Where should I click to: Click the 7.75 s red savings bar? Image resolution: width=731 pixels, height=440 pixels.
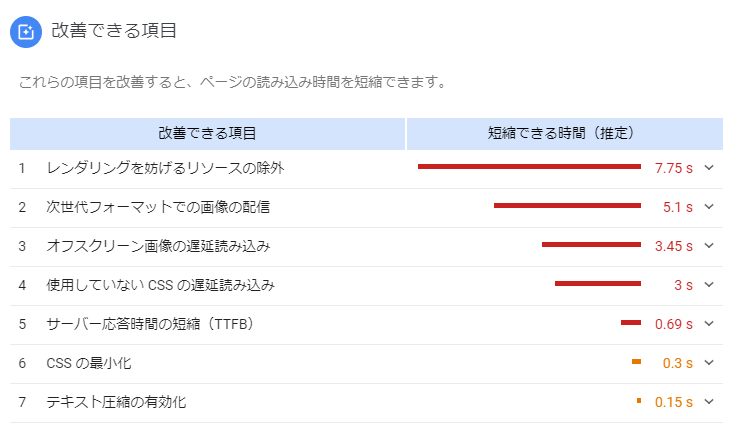click(529, 167)
